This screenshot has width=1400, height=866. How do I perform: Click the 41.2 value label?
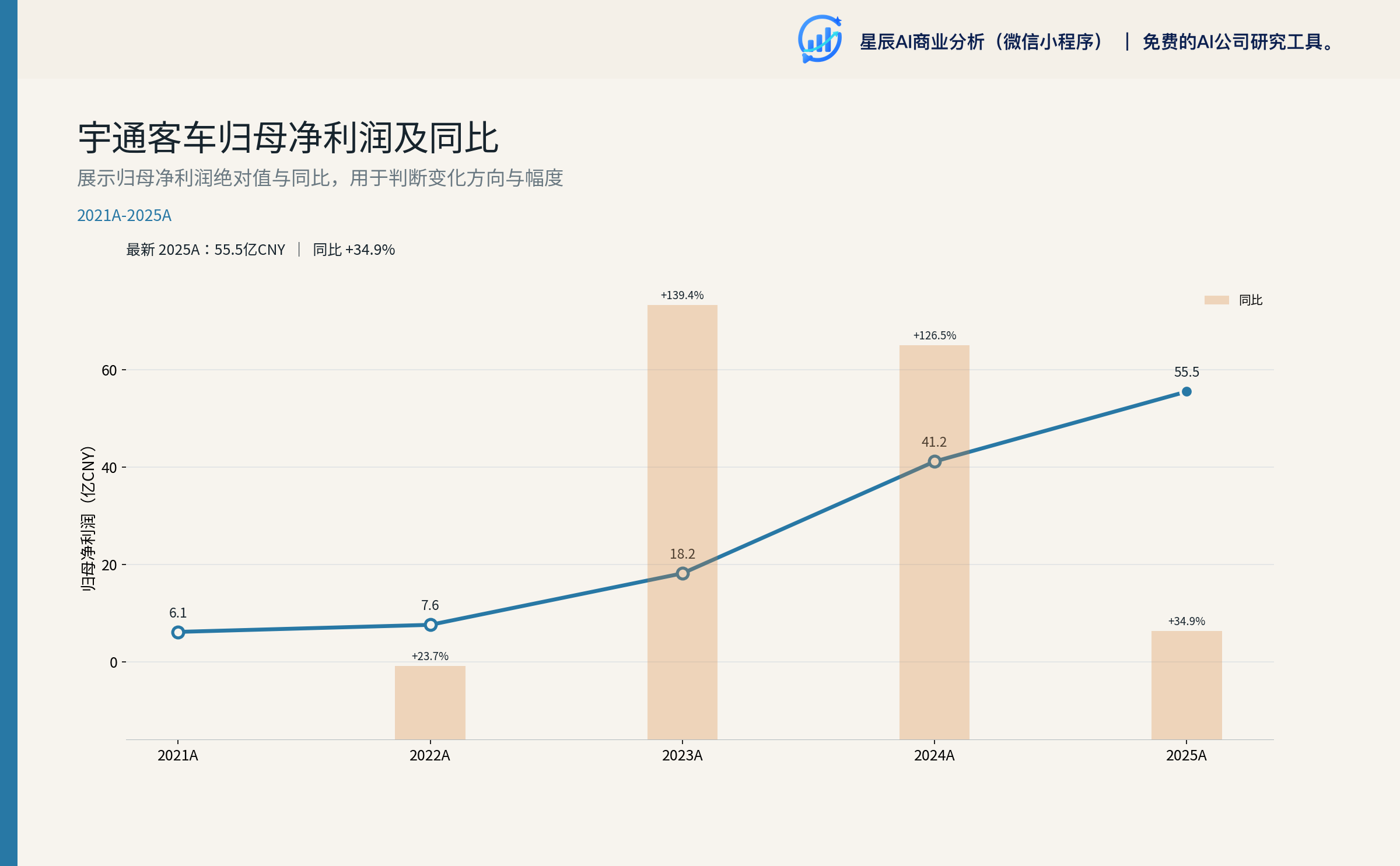point(934,442)
